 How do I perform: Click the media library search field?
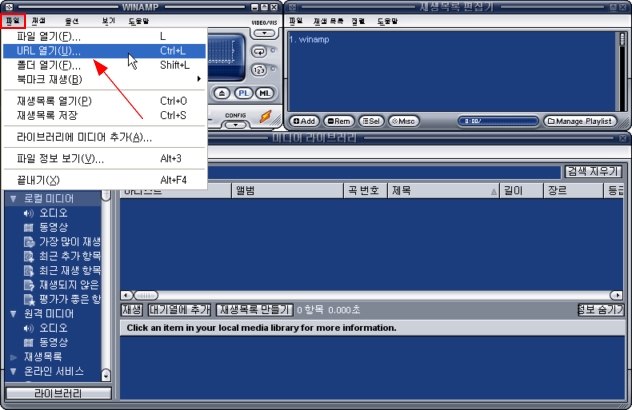tap(385, 172)
